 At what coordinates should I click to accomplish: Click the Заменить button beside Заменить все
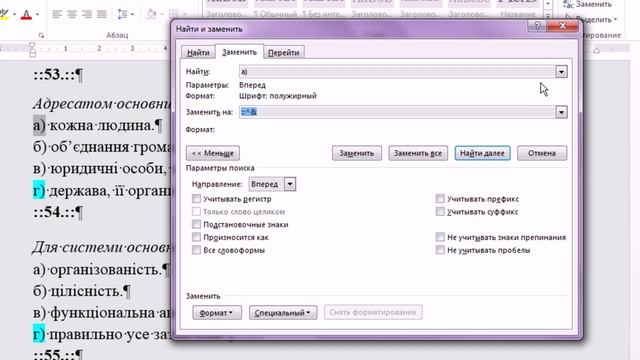[357, 153]
